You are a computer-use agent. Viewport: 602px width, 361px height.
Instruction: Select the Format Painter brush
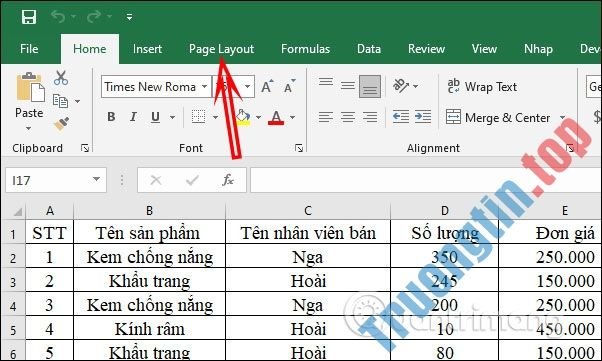pos(61,124)
